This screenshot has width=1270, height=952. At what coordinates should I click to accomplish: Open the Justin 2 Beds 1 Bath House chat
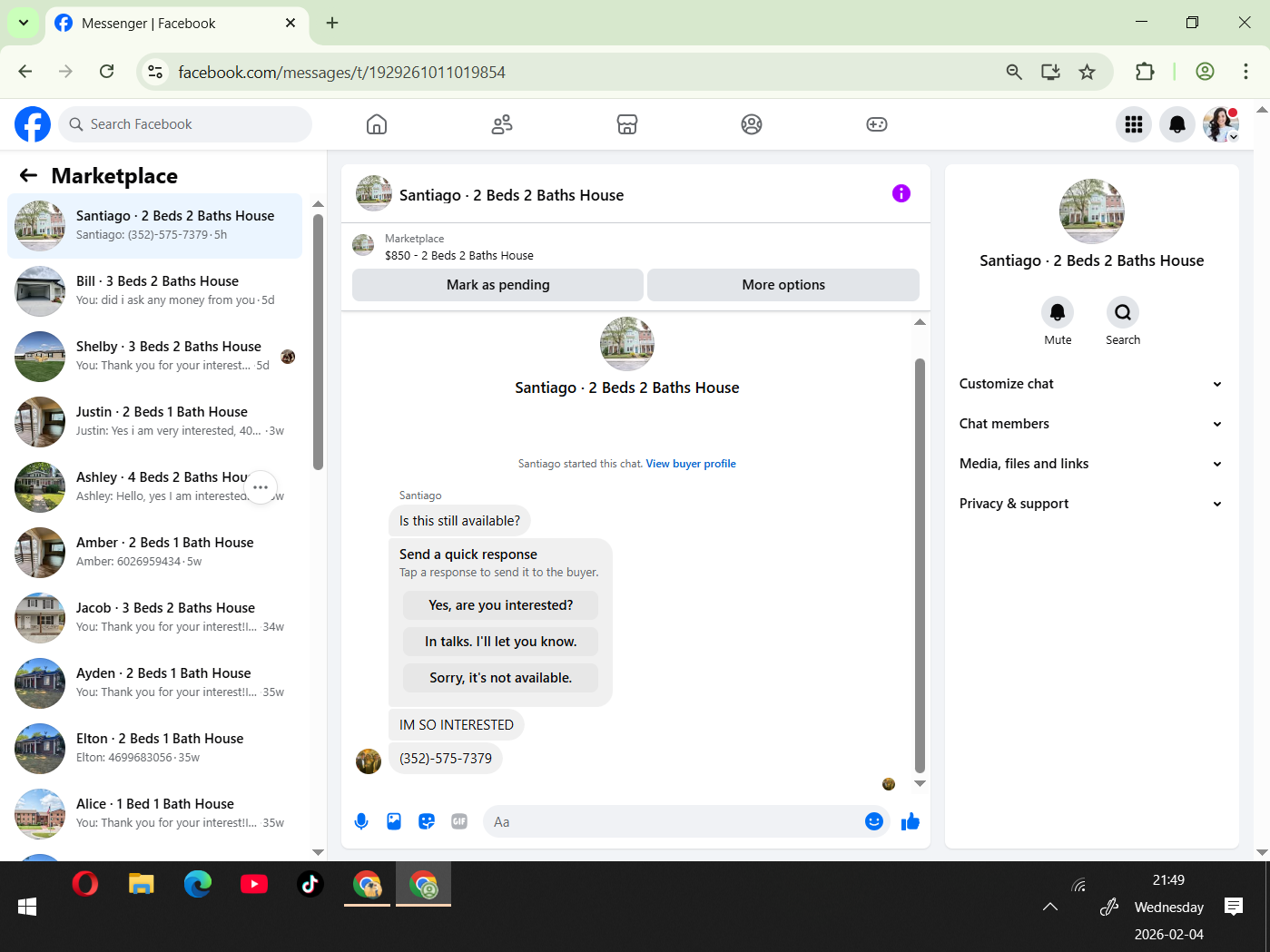155,422
